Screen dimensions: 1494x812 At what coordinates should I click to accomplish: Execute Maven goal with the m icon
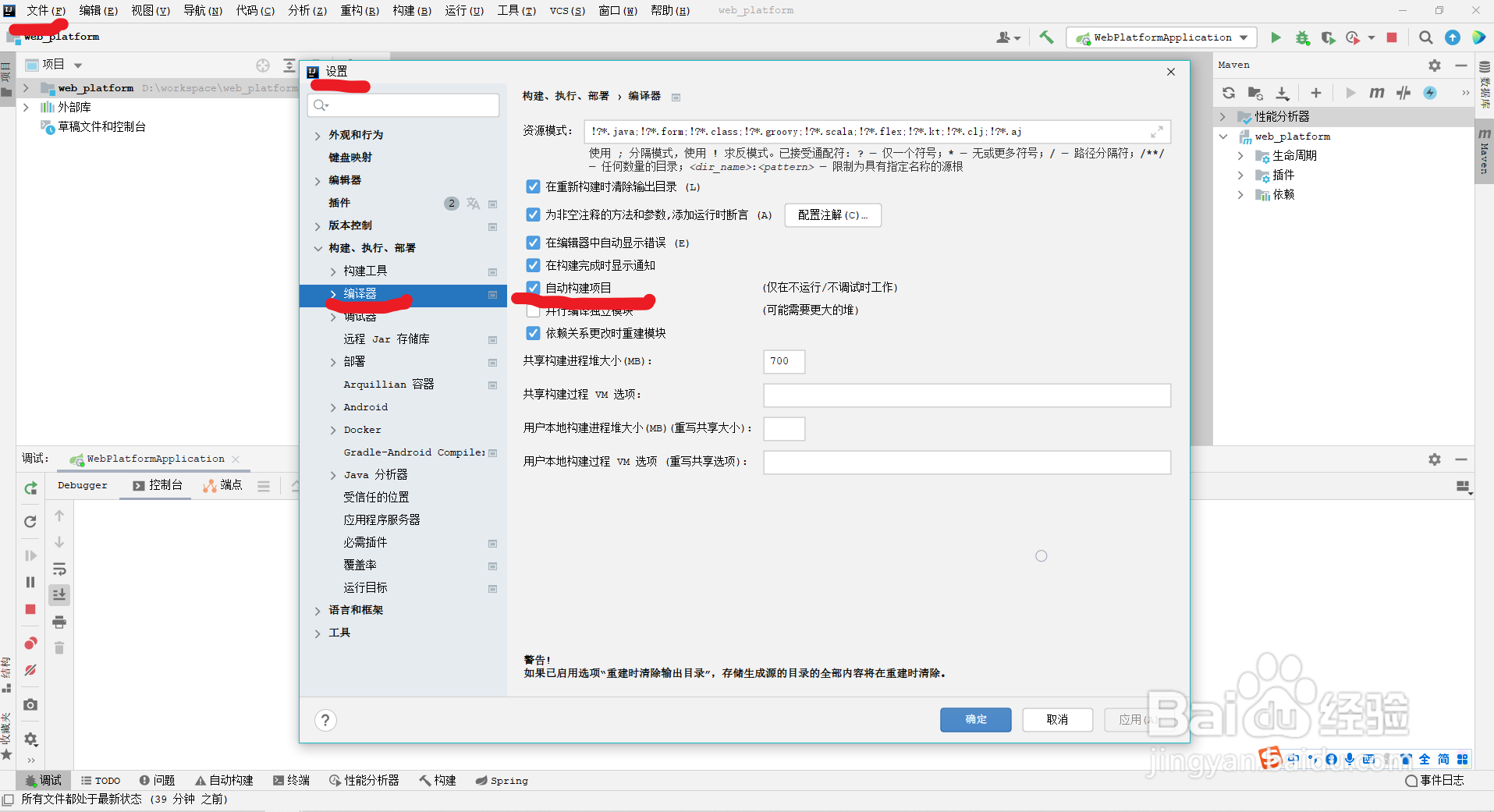pyautogui.click(x=1377, y=93)
